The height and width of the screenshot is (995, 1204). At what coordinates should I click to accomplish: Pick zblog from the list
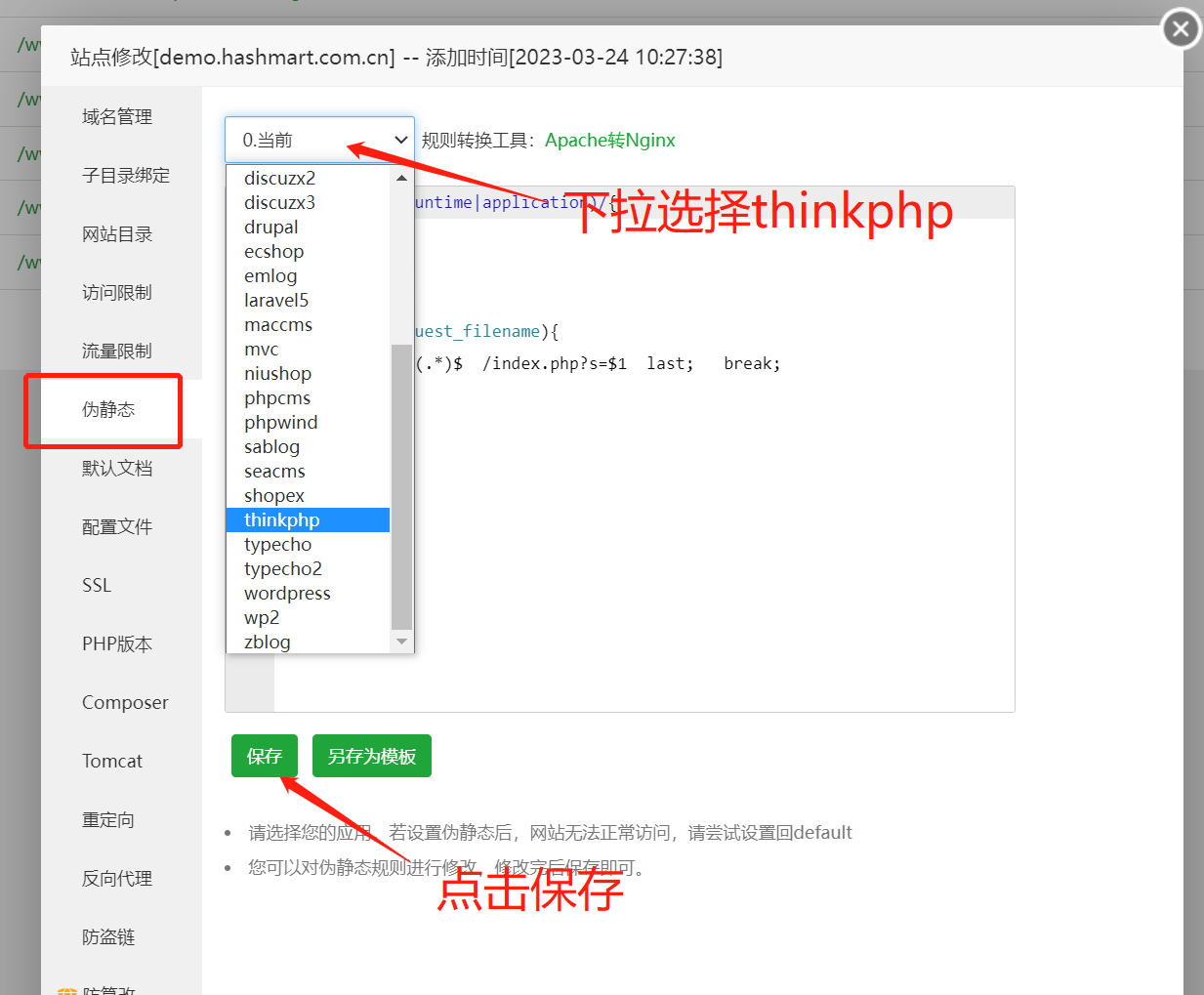click(x=308, y=642)
